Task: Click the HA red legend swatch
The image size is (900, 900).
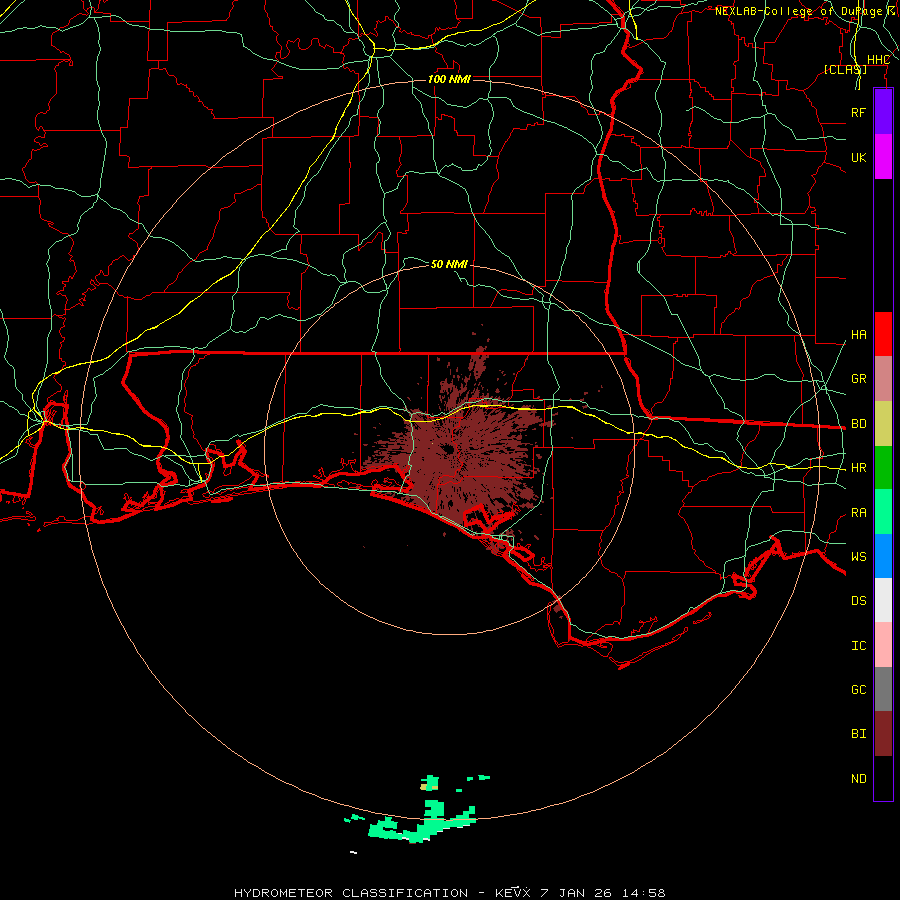Action: (x=883, y=334)
